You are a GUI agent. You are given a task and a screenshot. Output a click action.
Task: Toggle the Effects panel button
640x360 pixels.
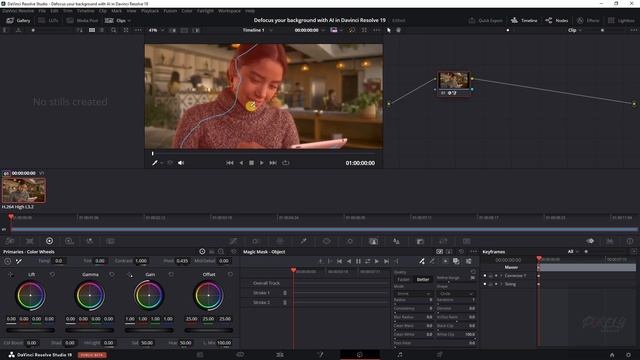pyautogui.click(x=588, y=20)
